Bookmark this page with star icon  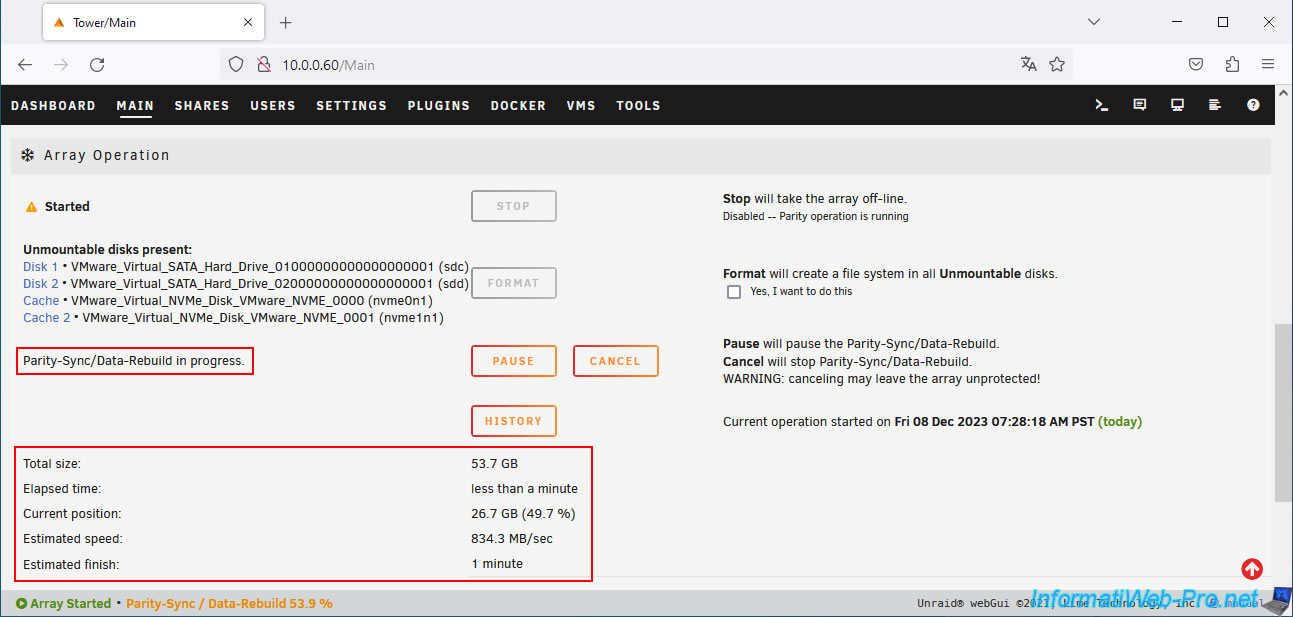1057,64
